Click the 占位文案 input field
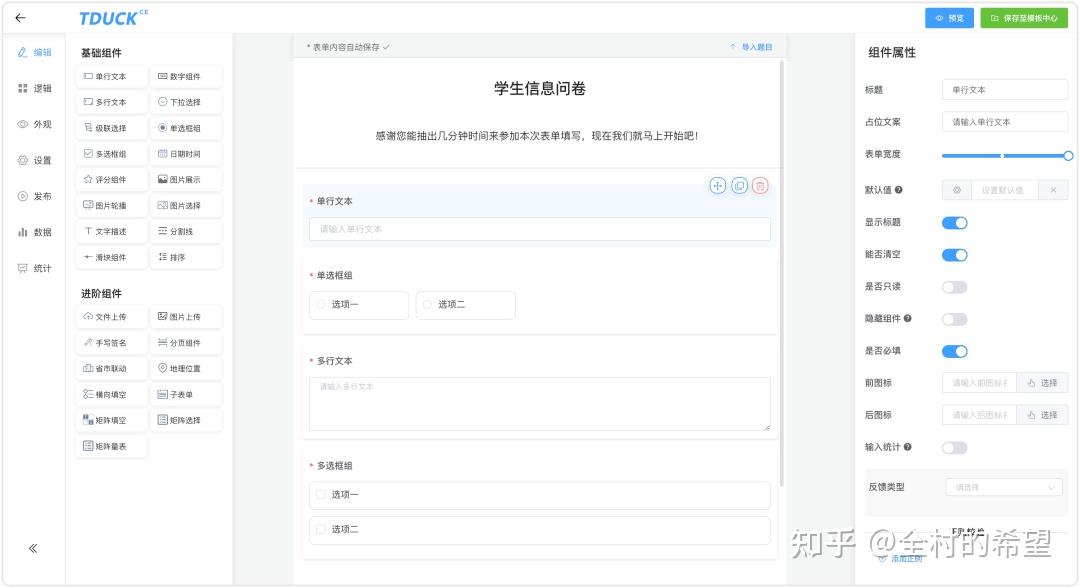 tap(1005, 122)
